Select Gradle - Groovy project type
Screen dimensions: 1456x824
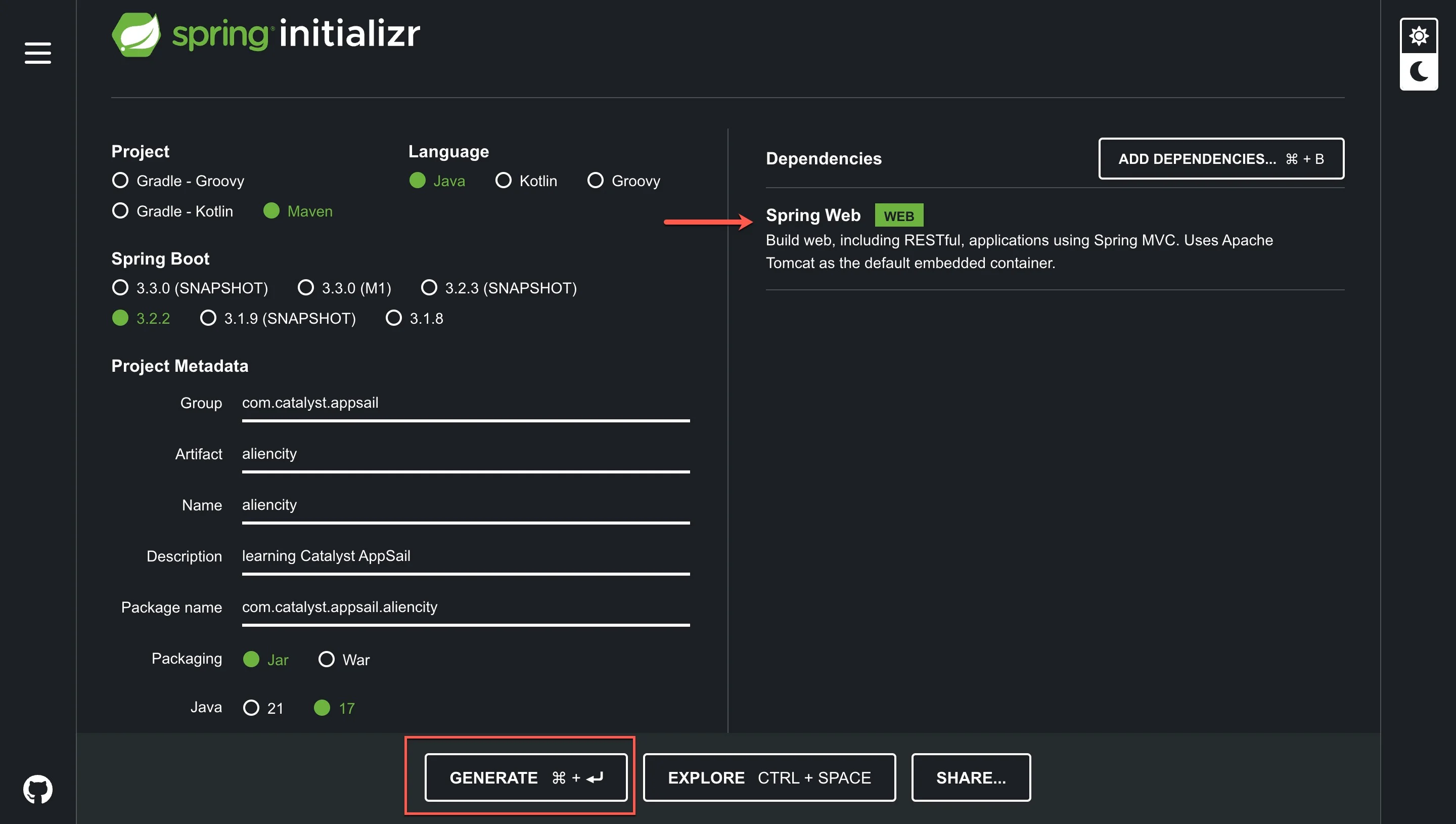tap(120, 181)
